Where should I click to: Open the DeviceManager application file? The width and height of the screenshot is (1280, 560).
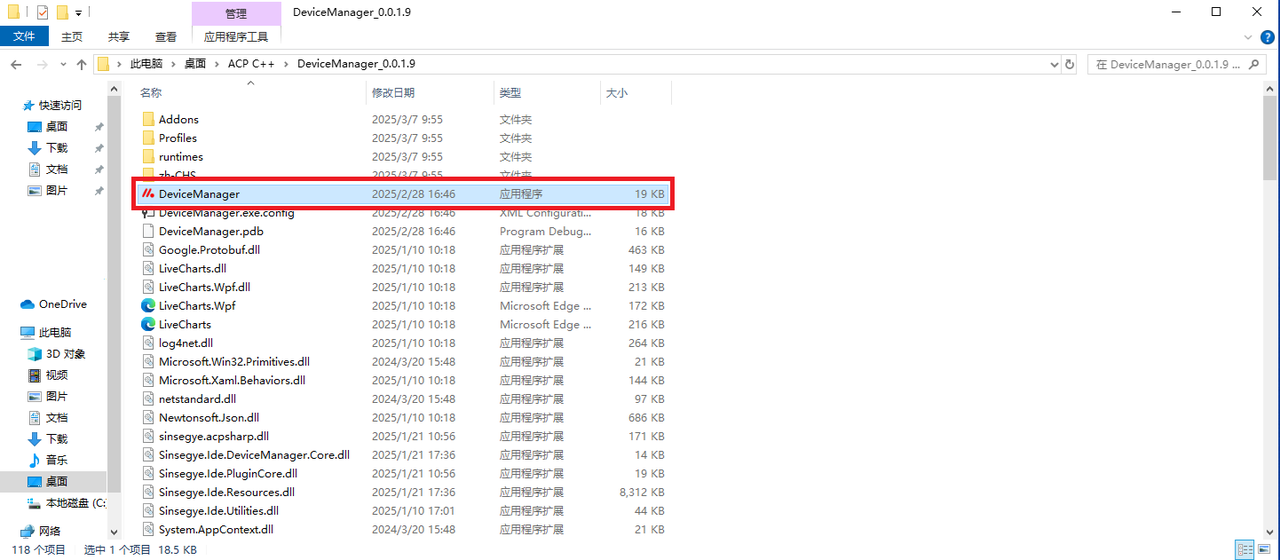coord(402,194)
